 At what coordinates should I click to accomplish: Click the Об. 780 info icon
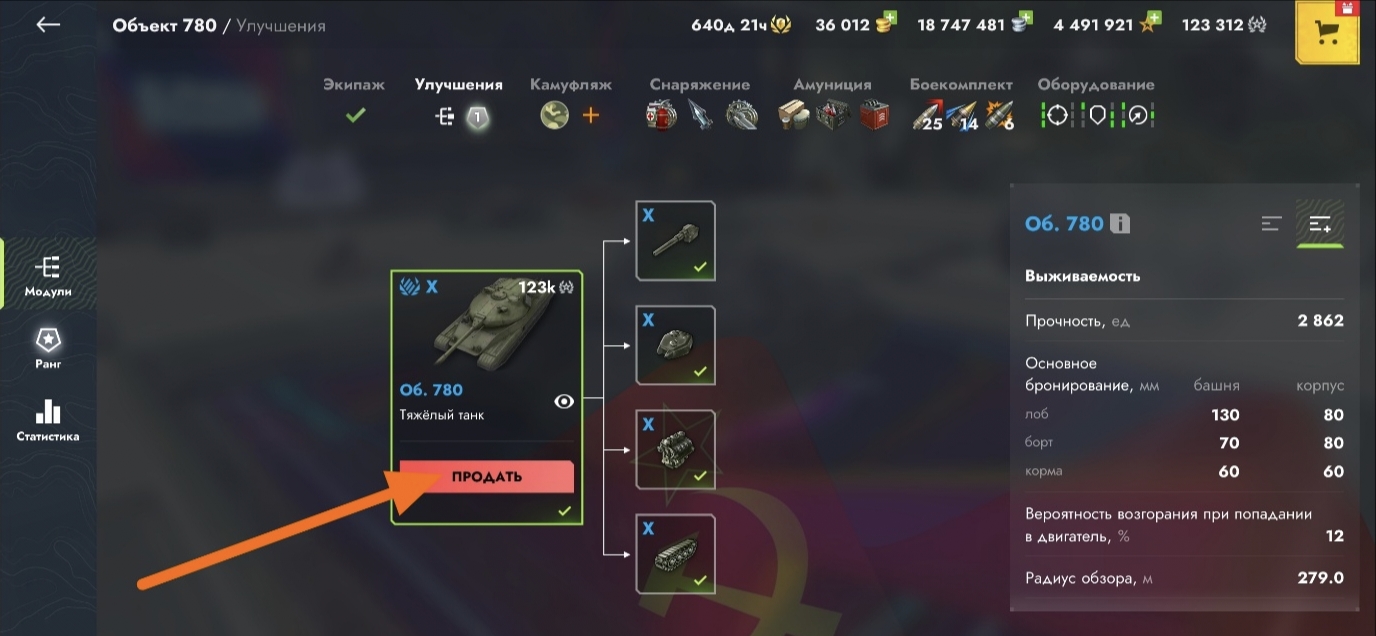tap(1120, 224)
